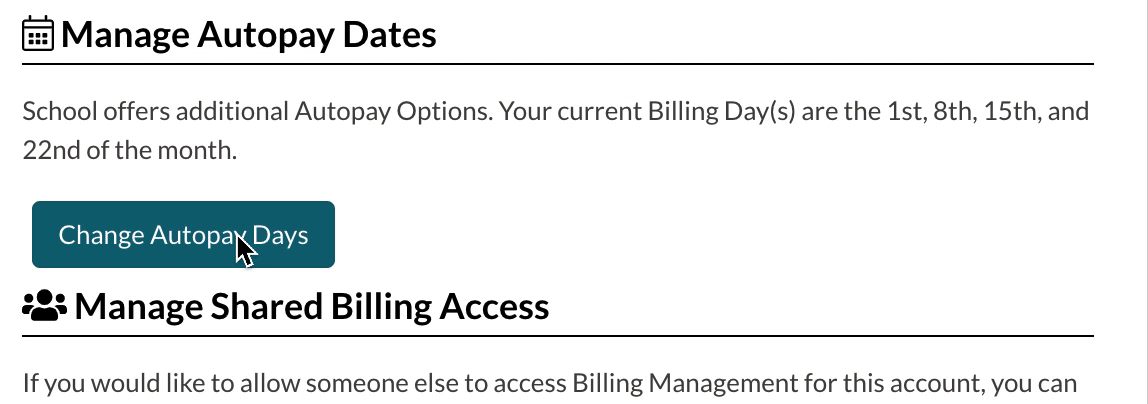The height and width of the screenshot is (404, 1148).
Task: Click the calendar icon beside Manage Autopay Dates
Action: click(38, 35)
